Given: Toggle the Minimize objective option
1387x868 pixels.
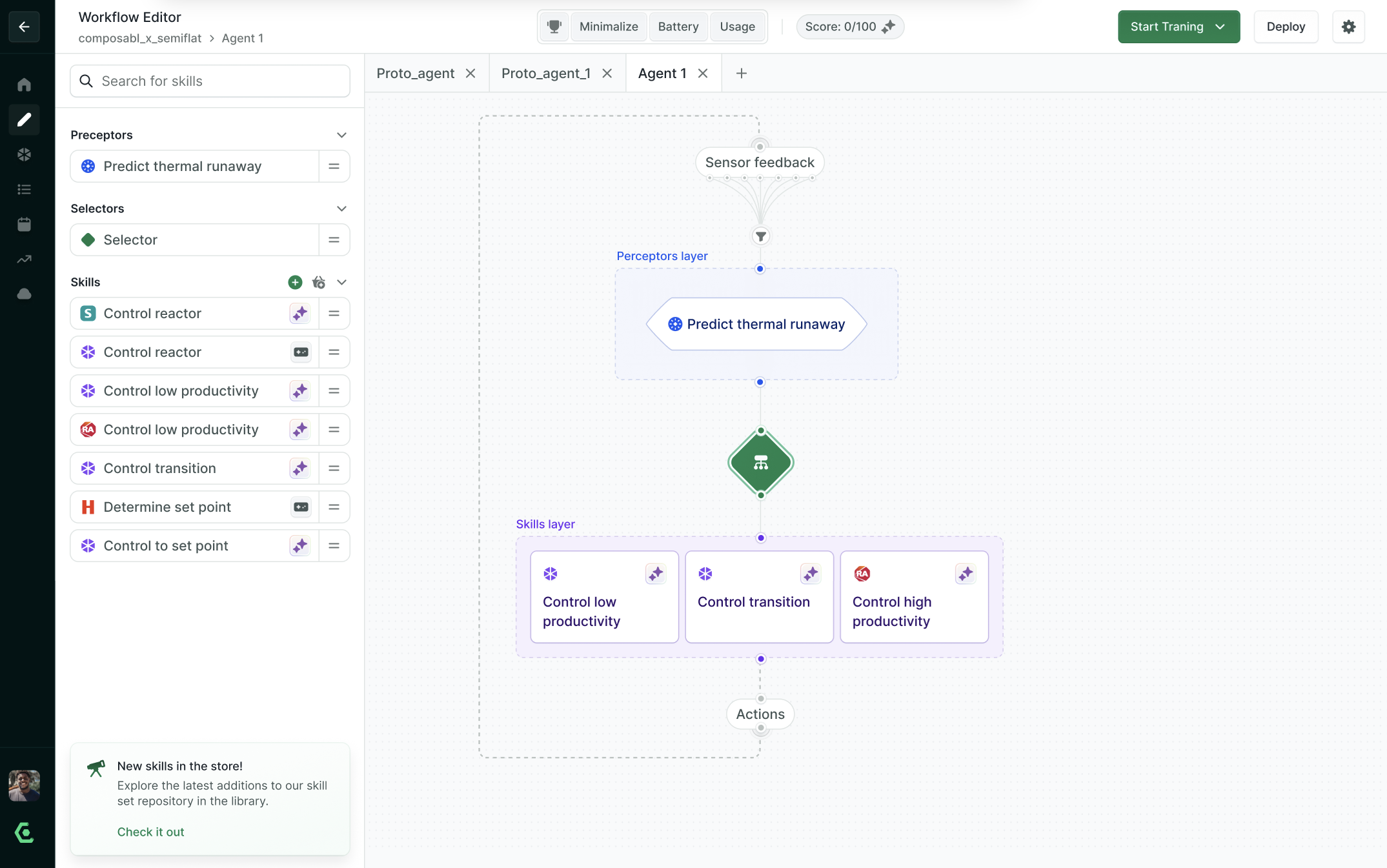Looking at the screenshot, I should (608, 26).
